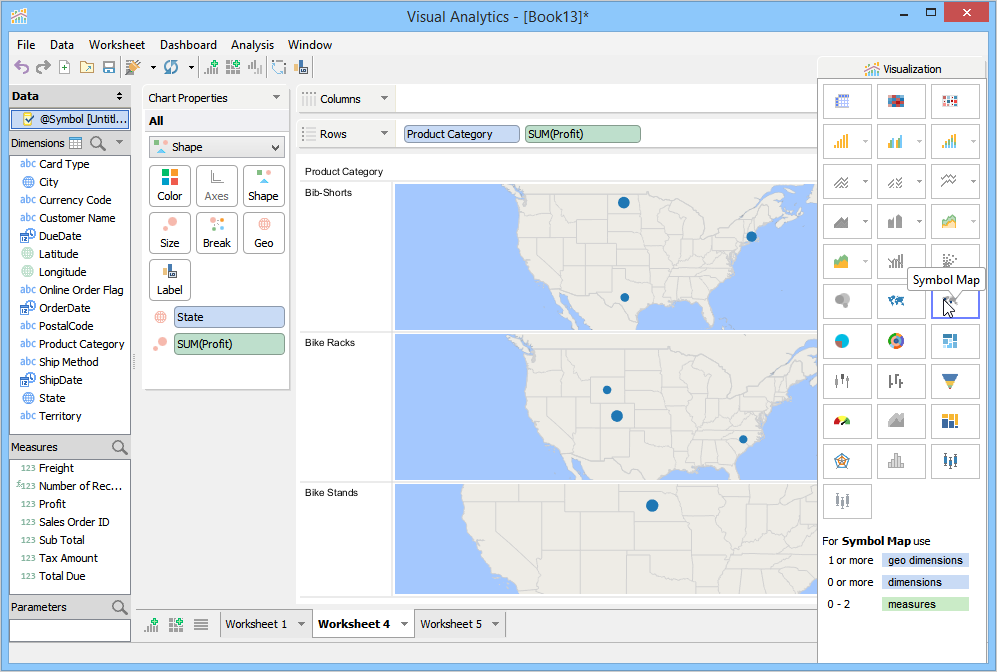The width and height of the screenshot is (997, 672).
Task: Click the Save icon in the toolbar
Action: point(109,67)
